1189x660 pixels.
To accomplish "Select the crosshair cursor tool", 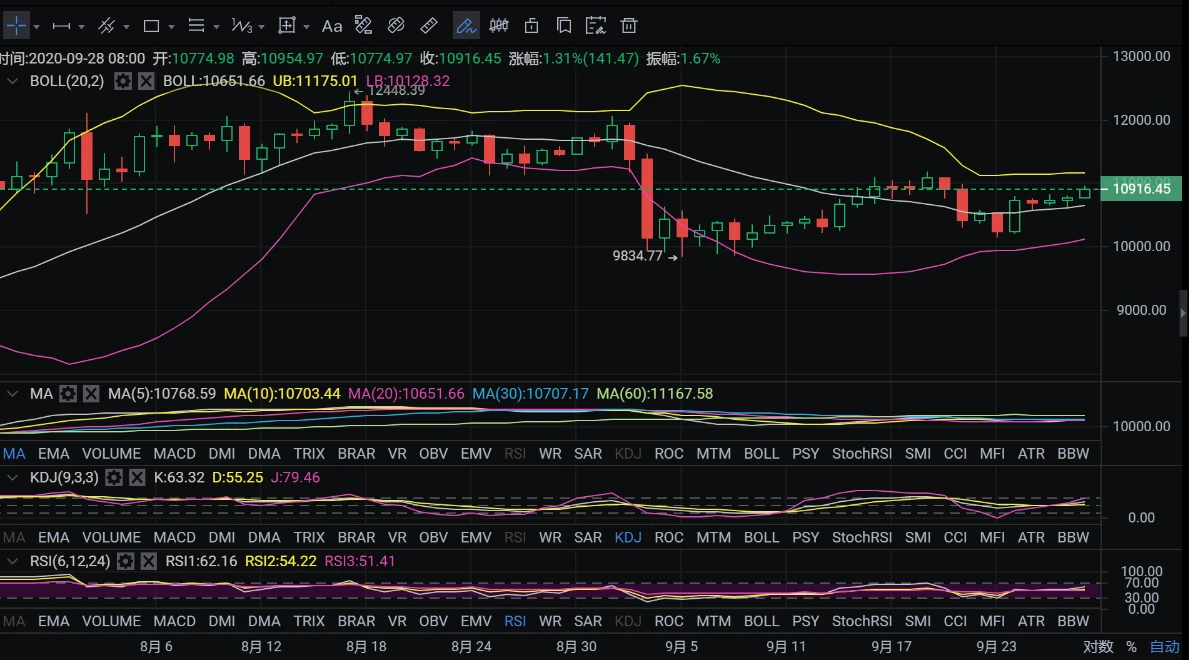I will pyautogui.click(x=16, y=26).
